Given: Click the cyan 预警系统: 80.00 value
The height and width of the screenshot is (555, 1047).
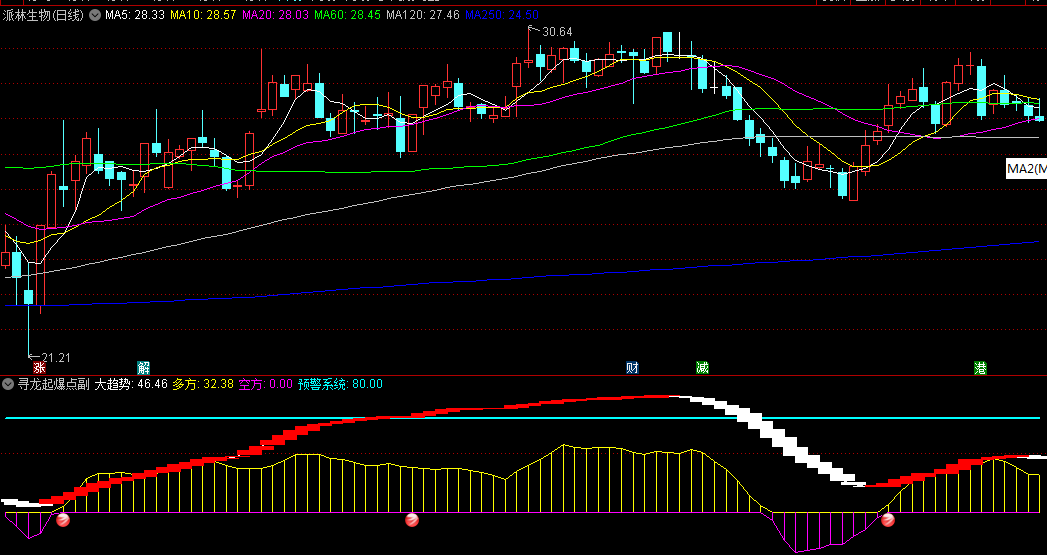Looking at the screenshot, I should coord(340,384).
